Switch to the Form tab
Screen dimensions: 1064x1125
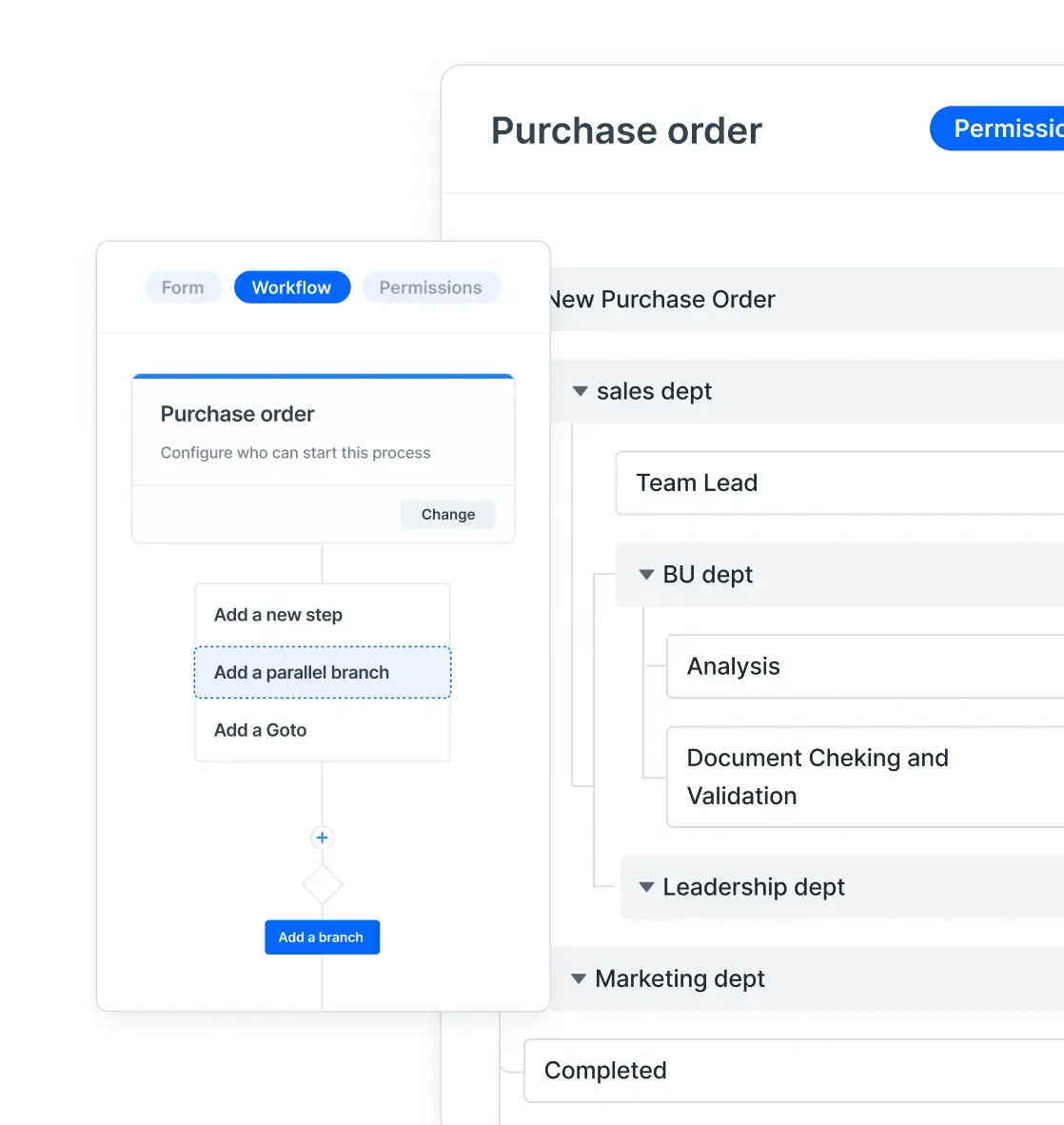pos(183,286)
